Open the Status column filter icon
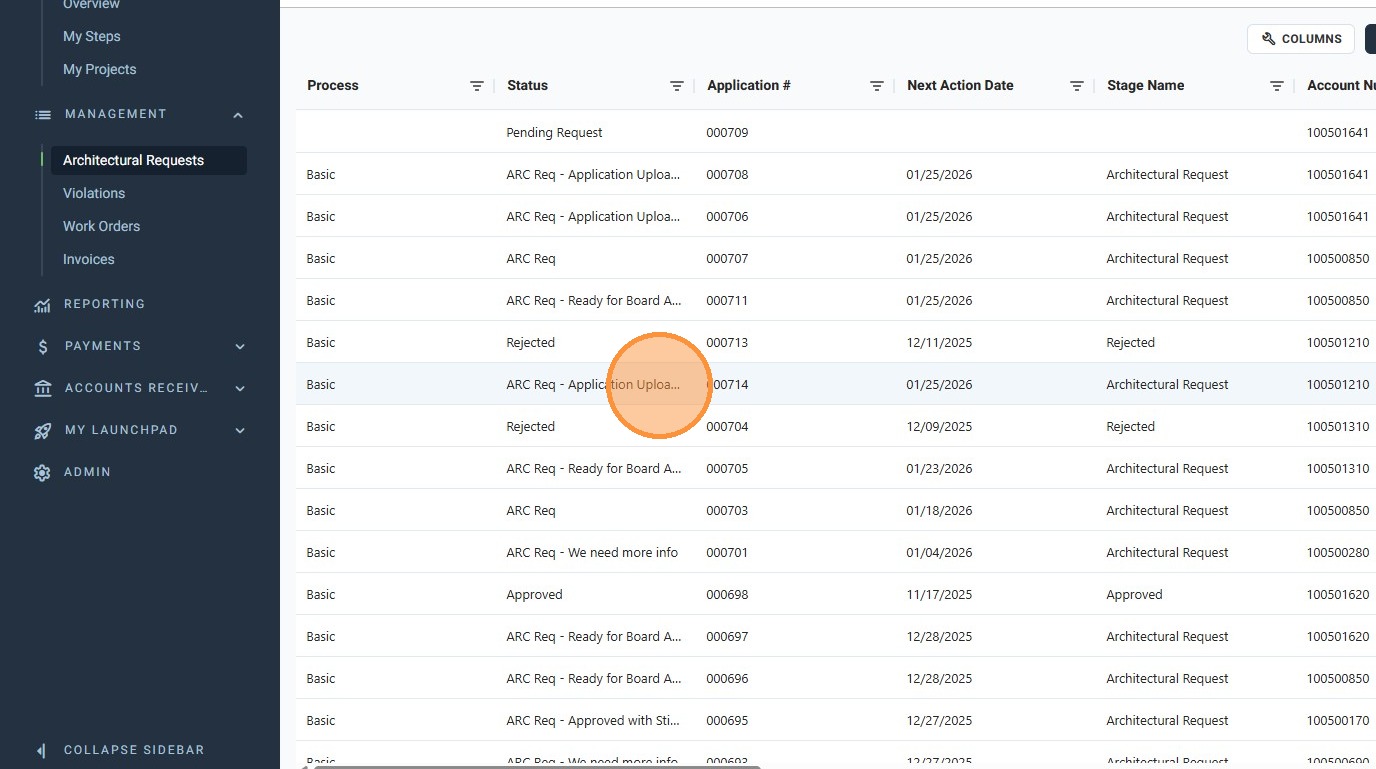1376x769 pixels. pos(677,86)
